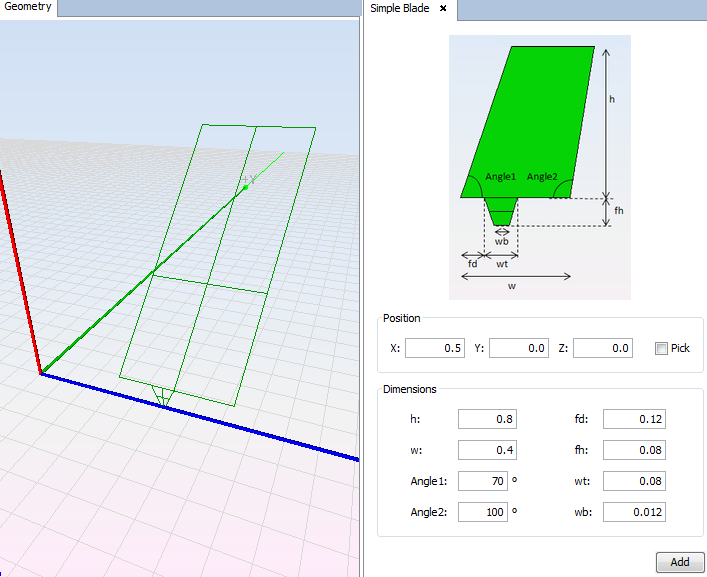Select the wt dimension field
Viewport: 707px width, 577px height.
(634, 482)
